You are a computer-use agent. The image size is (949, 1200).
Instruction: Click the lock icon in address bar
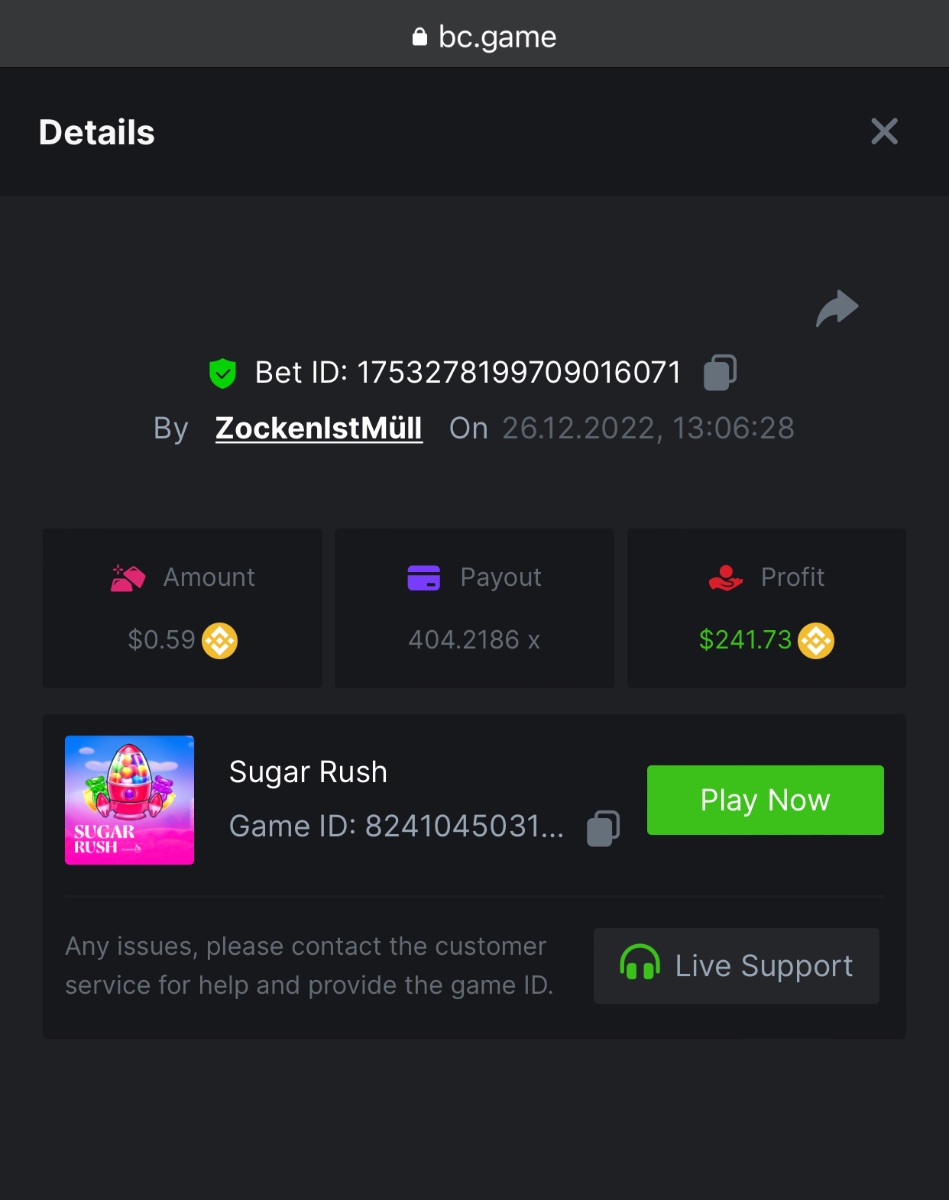pyautogui.click(x=419, y=37)
